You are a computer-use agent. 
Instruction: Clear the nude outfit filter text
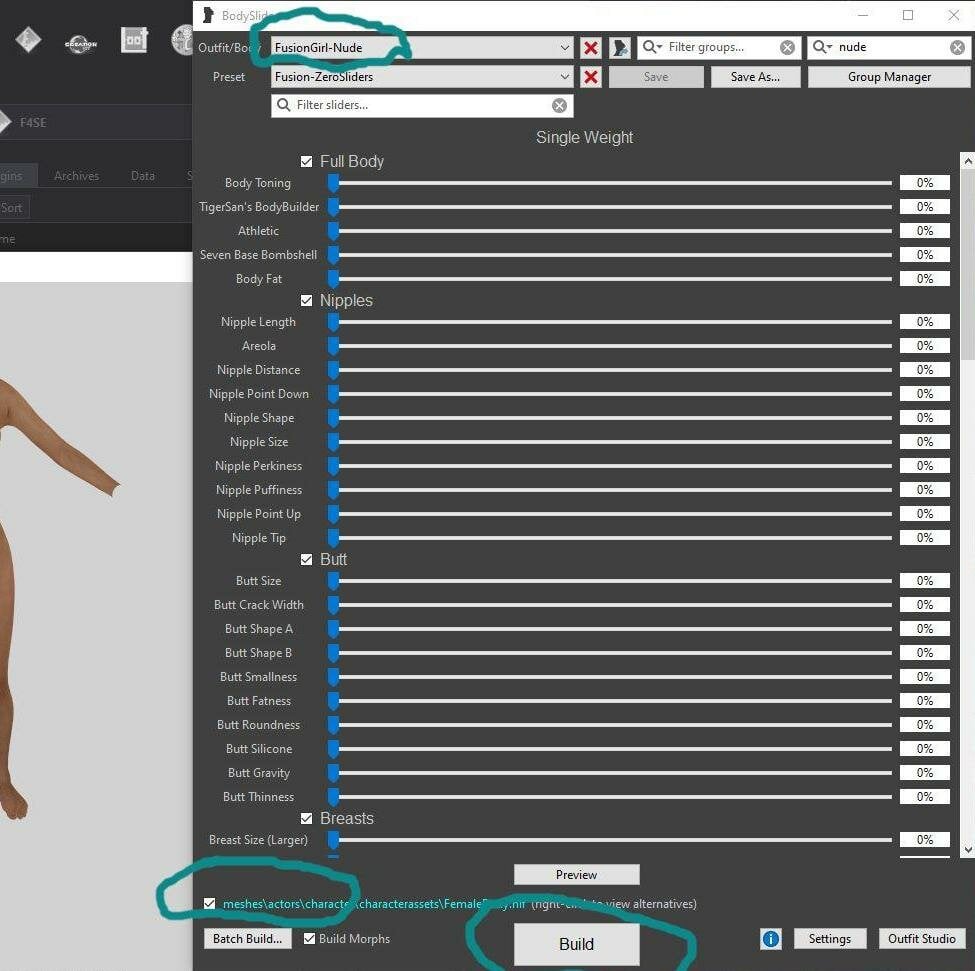958,48
